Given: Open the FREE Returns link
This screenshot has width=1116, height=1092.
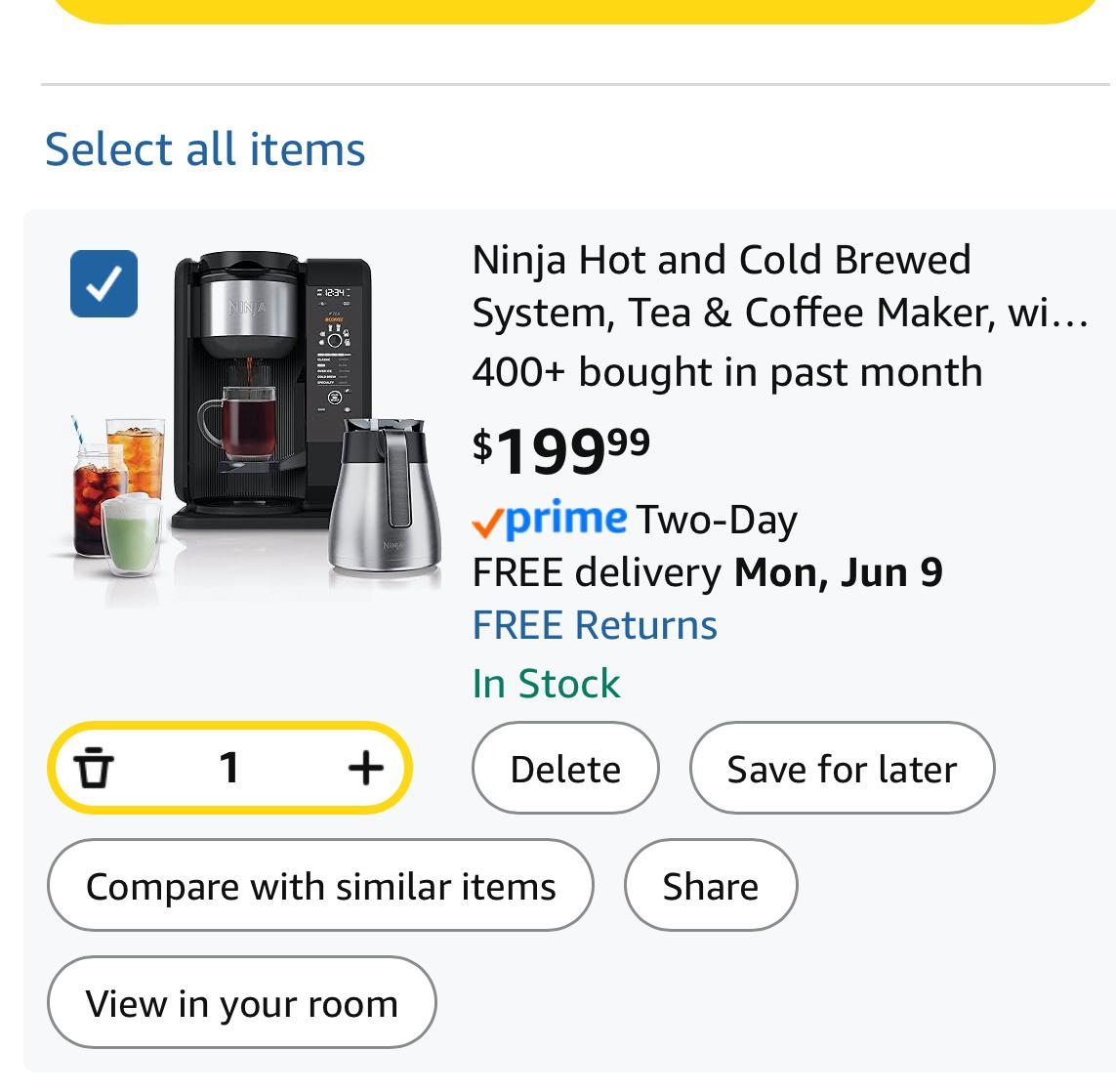Looking at the screenshot, I should (x=595, y=625).
